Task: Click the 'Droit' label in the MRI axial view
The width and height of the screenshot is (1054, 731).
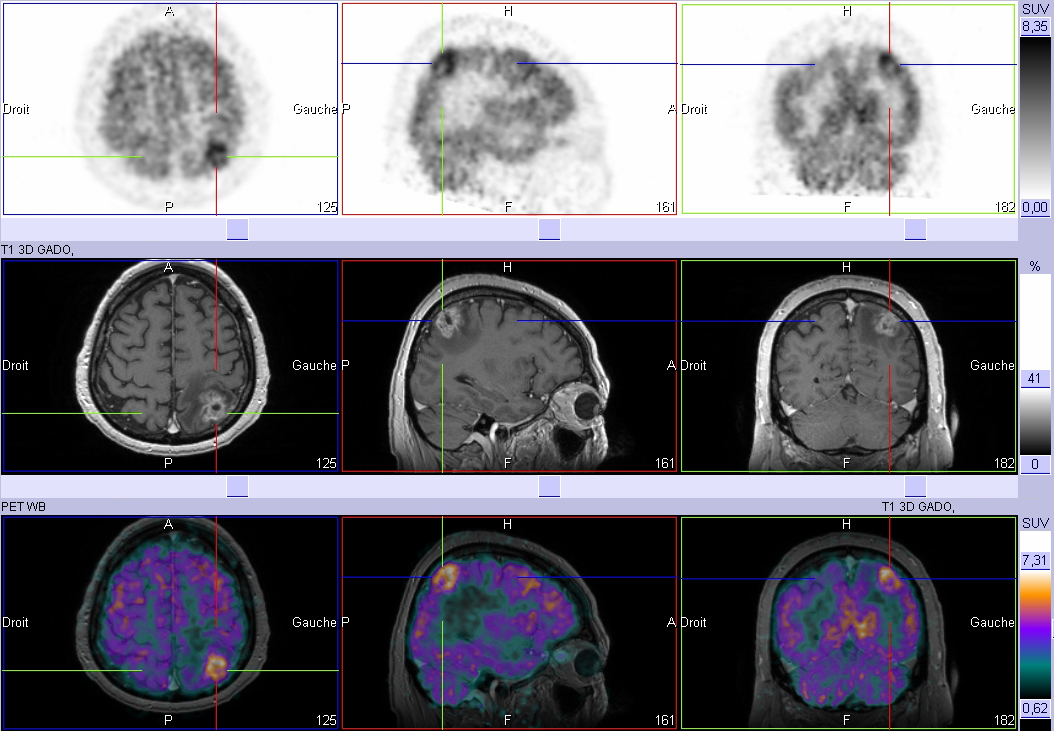Action: 15,366
